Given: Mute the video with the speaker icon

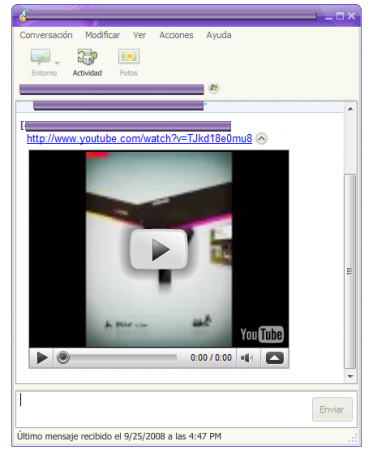Looking at the screenshot, I should tap(247, 358).
